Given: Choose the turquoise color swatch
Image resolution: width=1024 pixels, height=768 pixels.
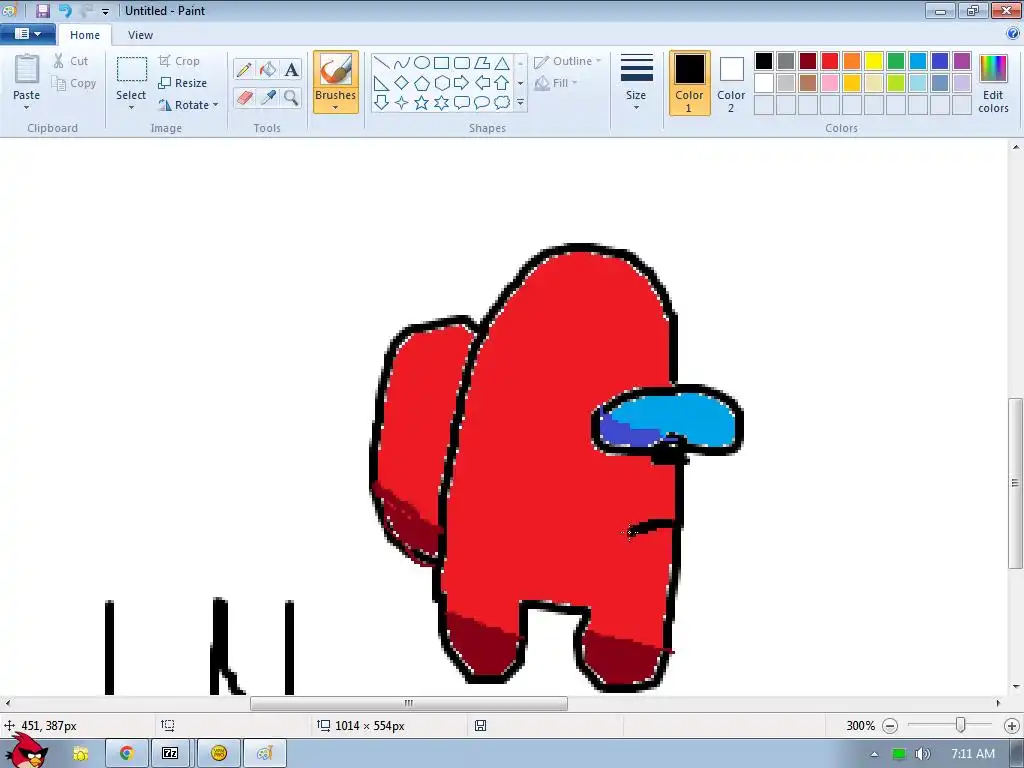Looking at the screenshot, I should point(918,61).
